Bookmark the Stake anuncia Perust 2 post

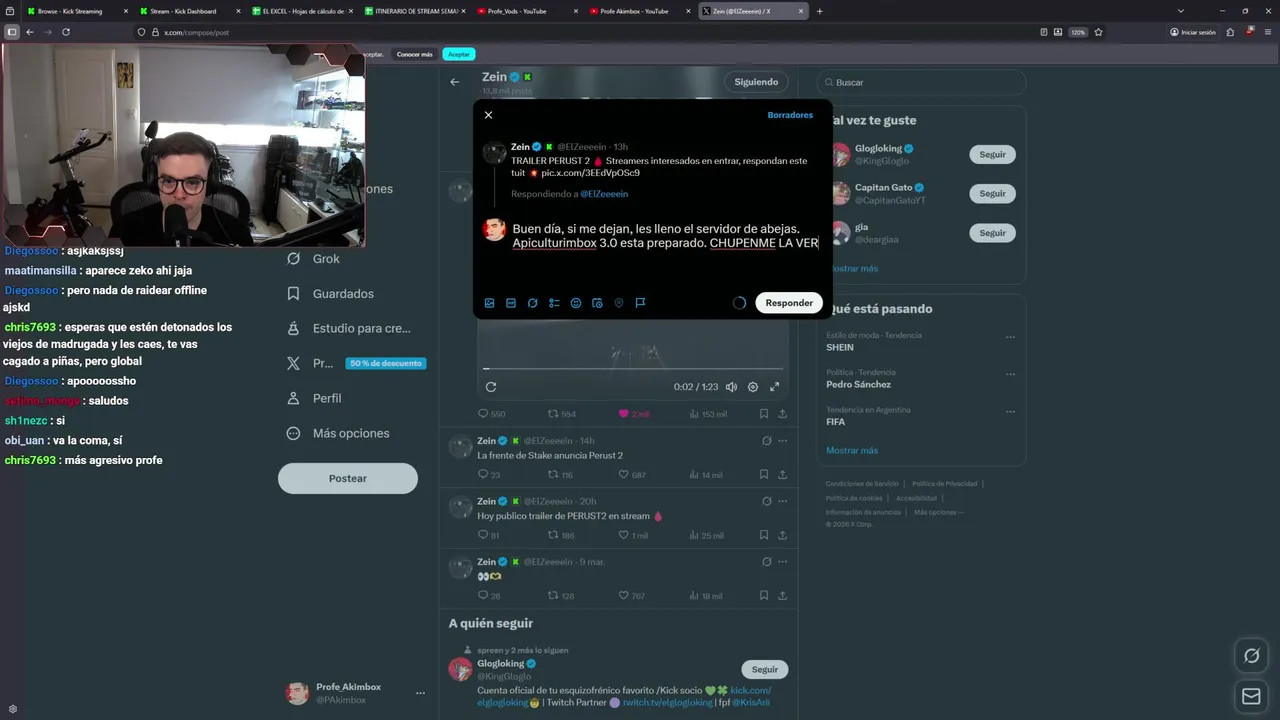764,475
